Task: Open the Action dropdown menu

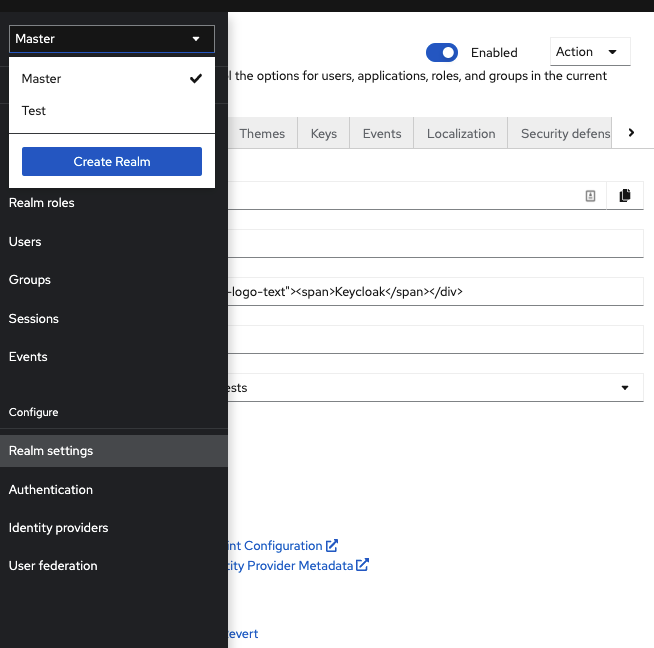Action: [589, 52]
